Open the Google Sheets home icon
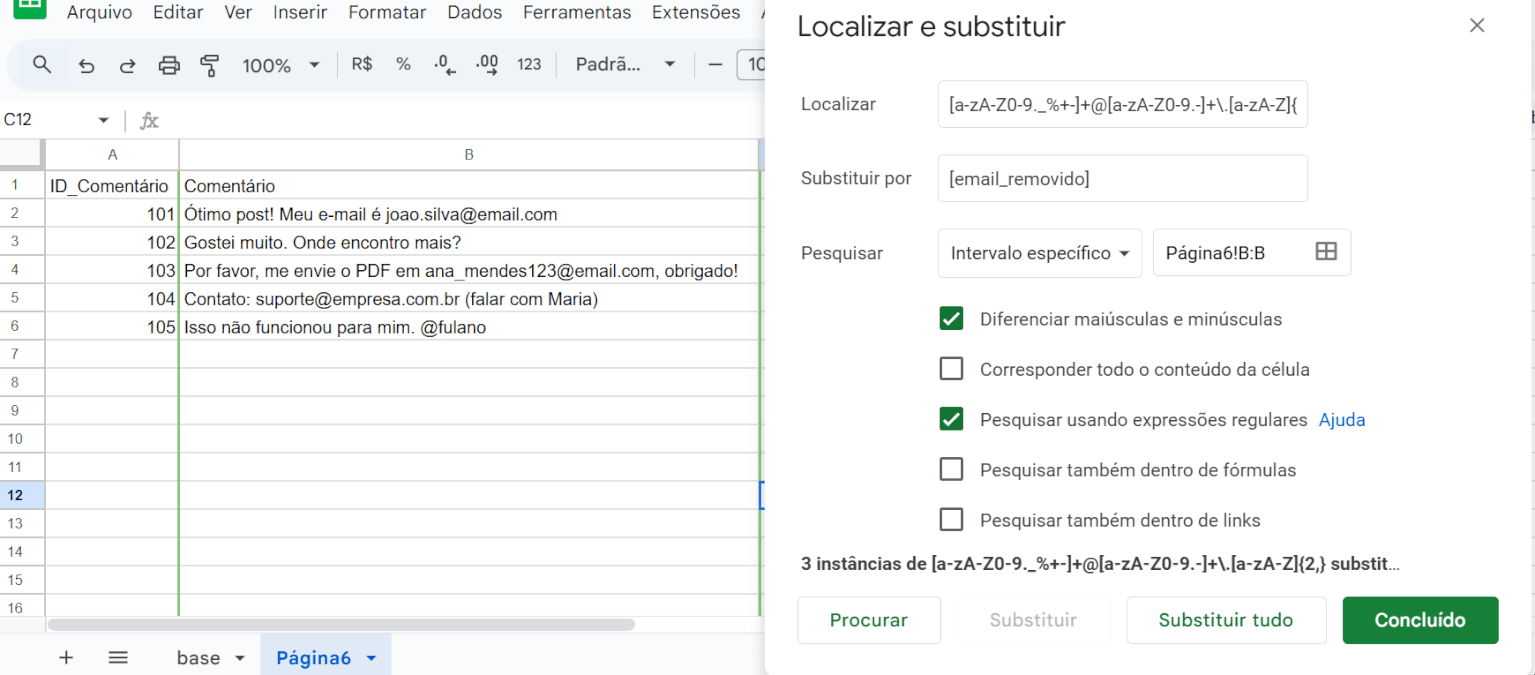Viewport: 1535px width, 675px height. pos(30,7)
